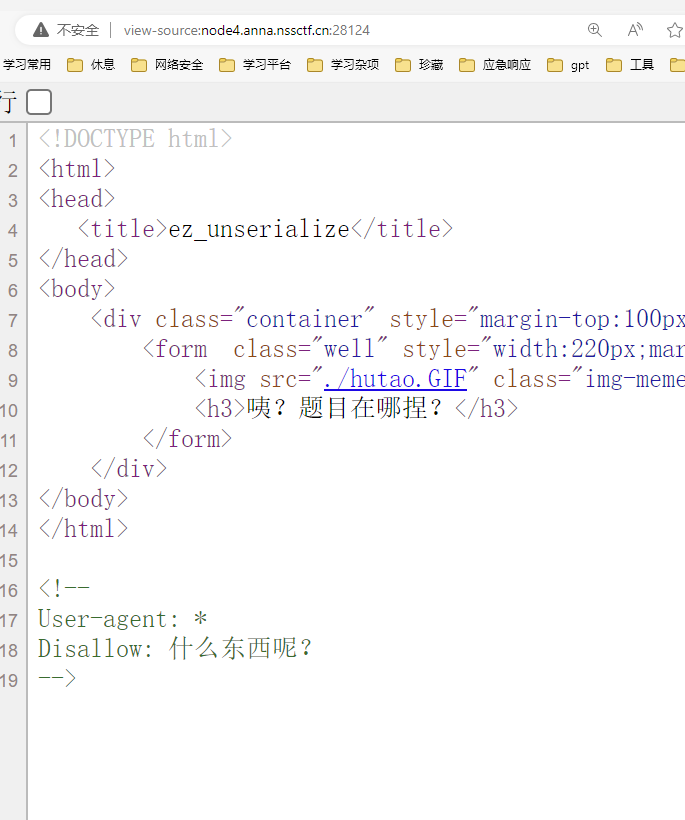Click the closing </div> tag
The width and height of the screenshot is (685, 820).
[x=129, y=469]
